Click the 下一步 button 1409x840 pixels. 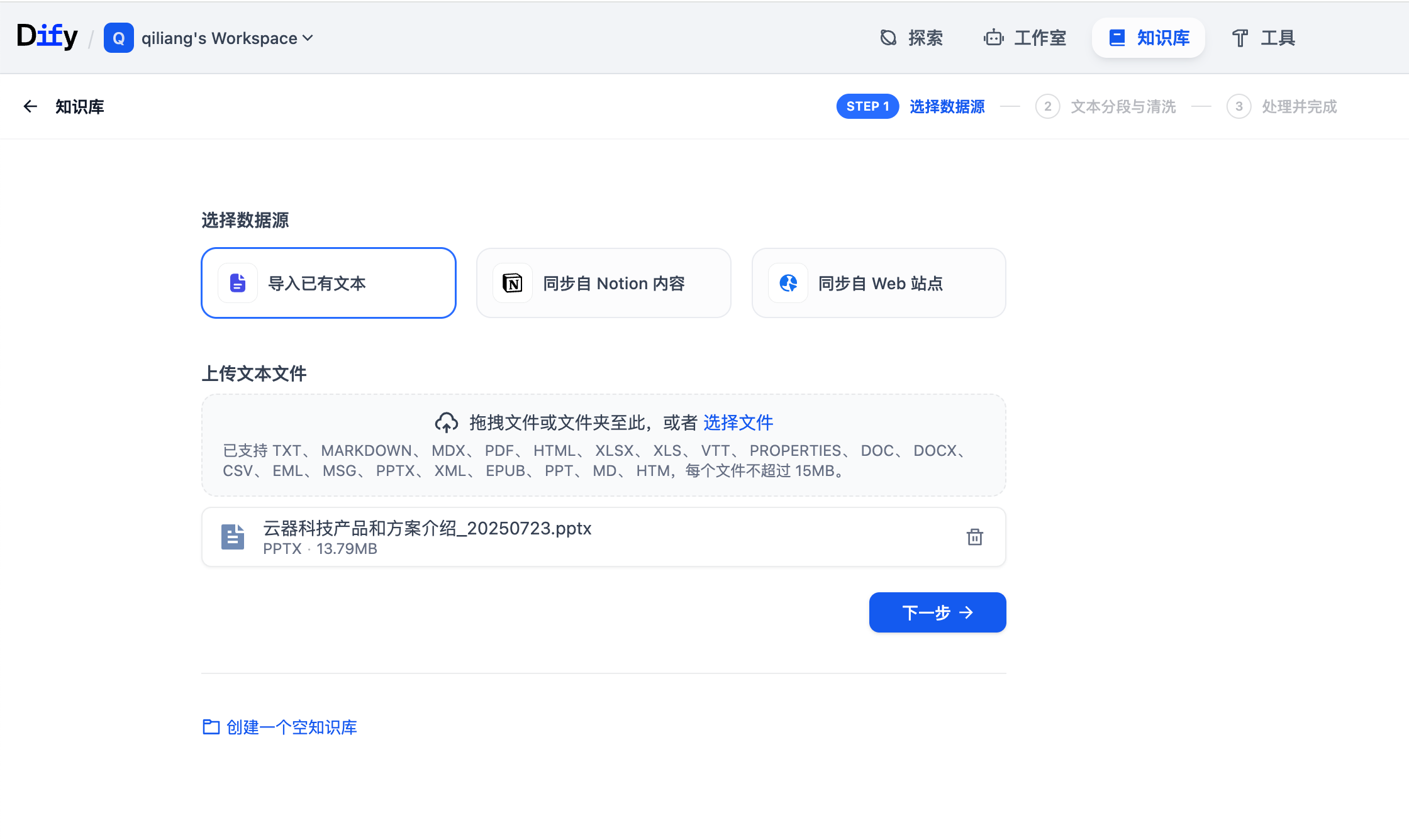[x=937, y=612]
